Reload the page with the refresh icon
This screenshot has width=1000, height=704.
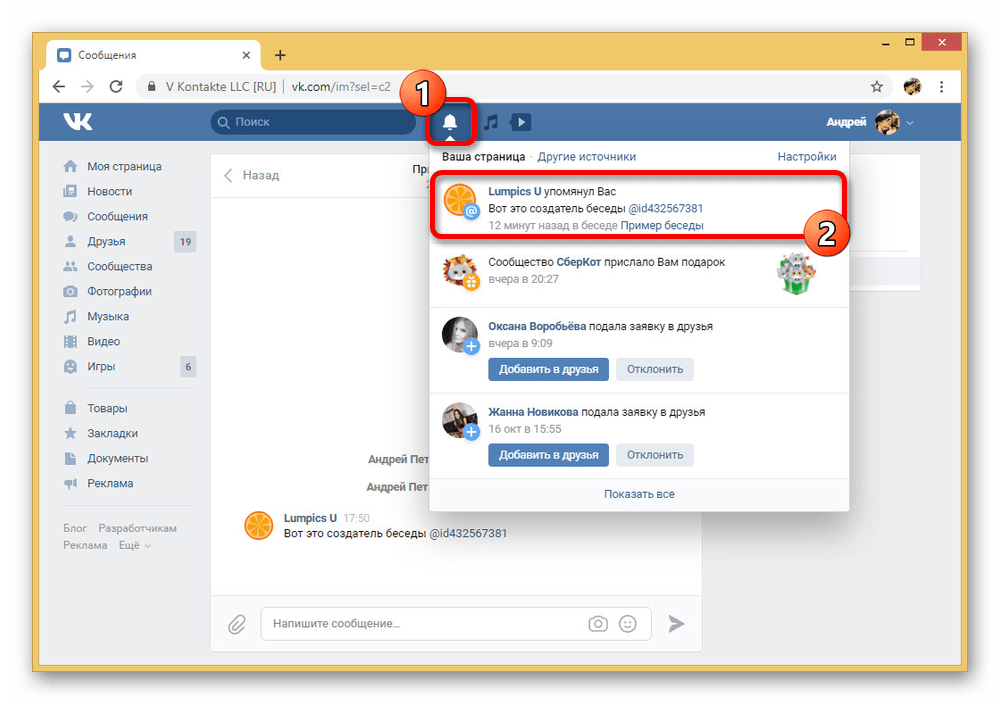point(116,86)
